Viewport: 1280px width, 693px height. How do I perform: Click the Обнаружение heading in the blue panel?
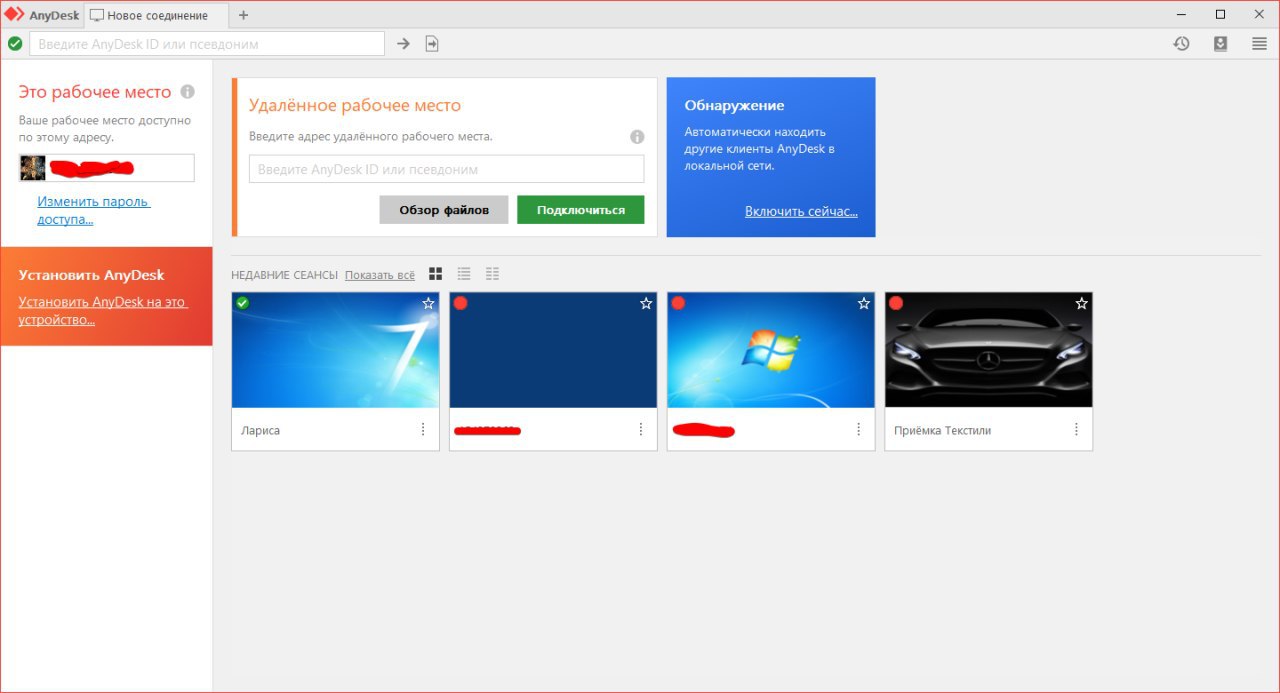pyautogui.click(x=734, y=106)
